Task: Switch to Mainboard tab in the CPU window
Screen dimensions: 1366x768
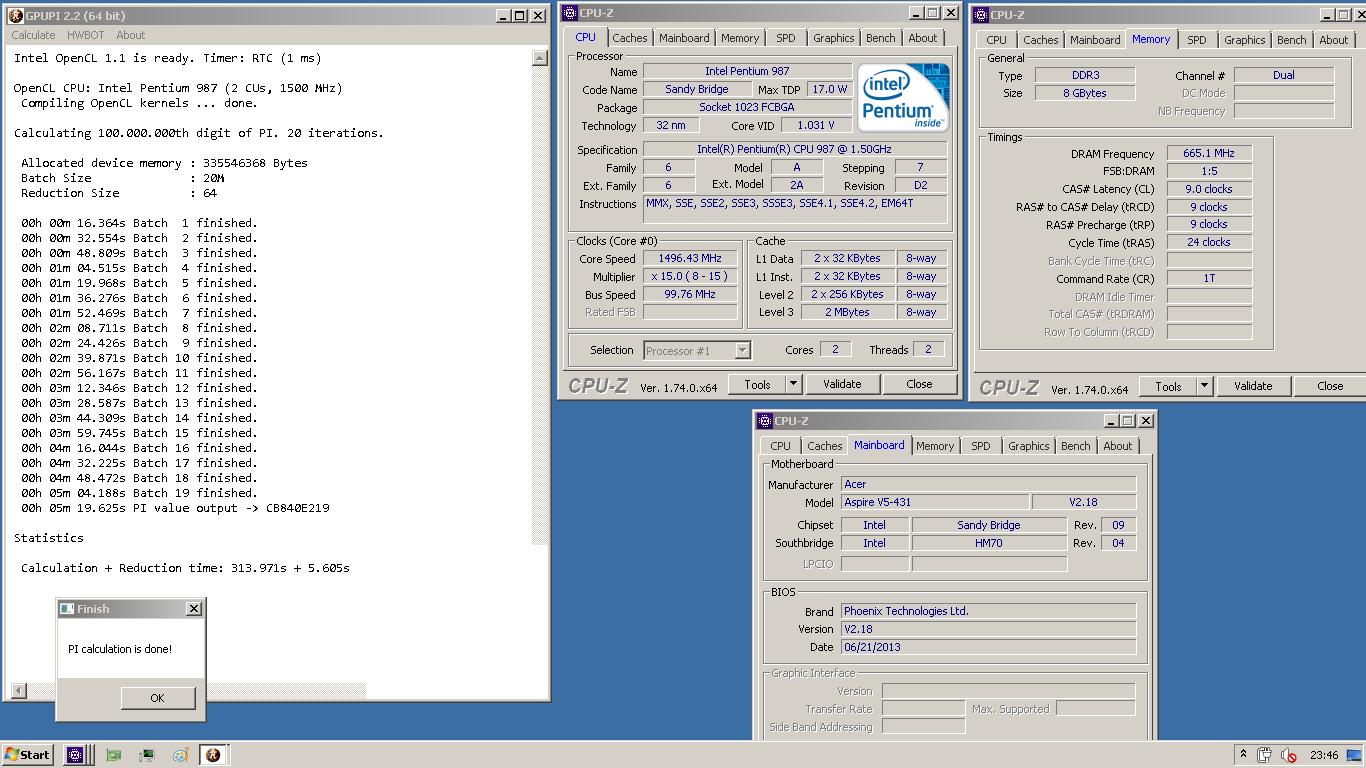Action: [x=684, y=38]
